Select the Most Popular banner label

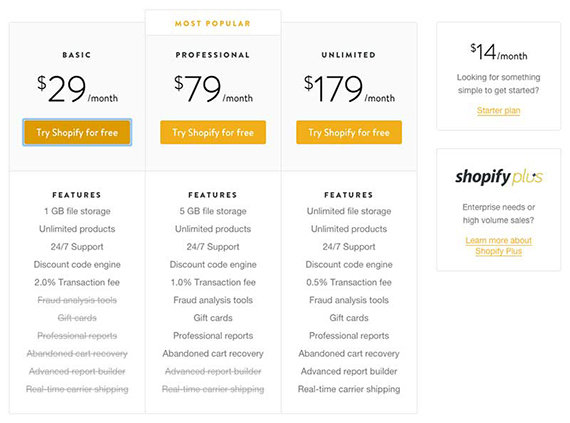(213, 24)
